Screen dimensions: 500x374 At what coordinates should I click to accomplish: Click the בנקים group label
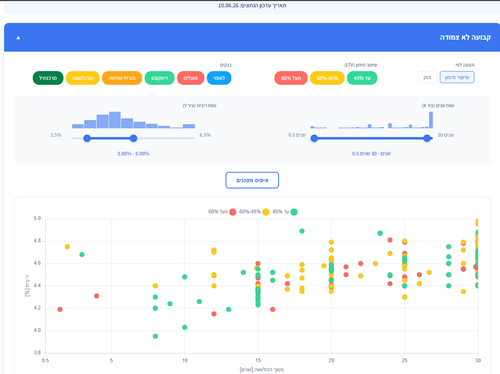point(226,65)
